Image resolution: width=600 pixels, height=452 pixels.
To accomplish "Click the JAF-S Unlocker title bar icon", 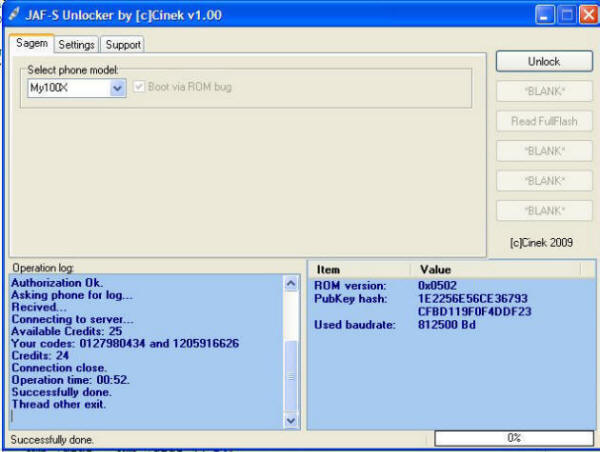I will coord(14,15).
